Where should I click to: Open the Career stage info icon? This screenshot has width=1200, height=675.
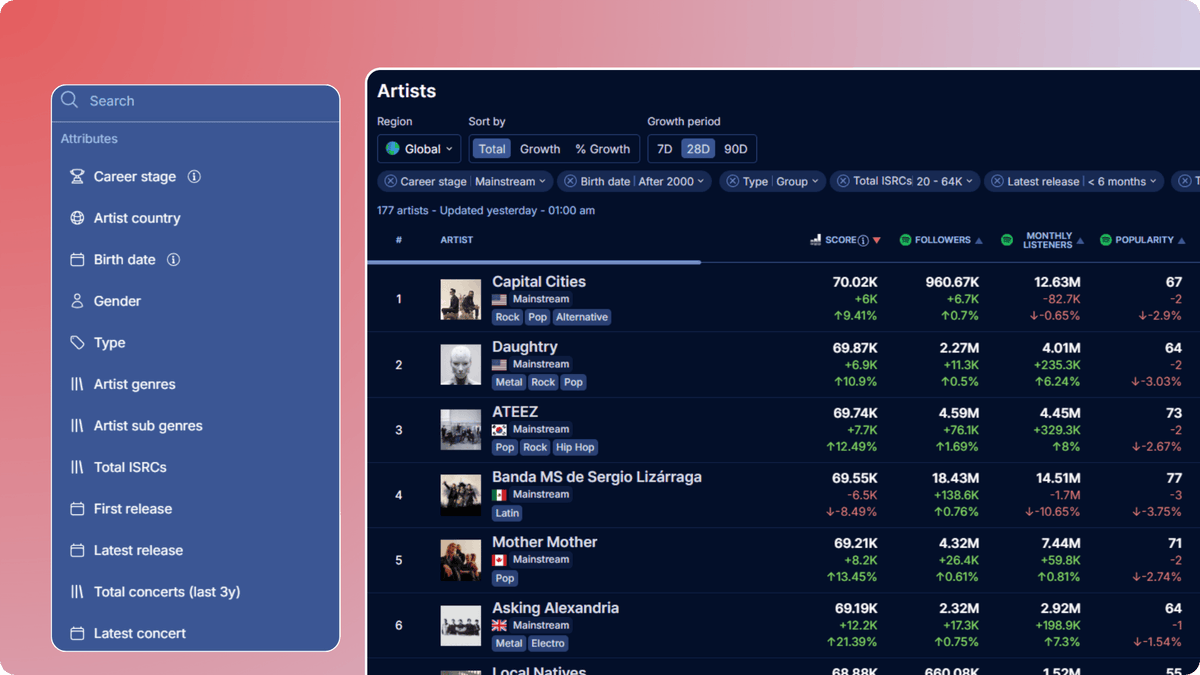click(194, 176)
